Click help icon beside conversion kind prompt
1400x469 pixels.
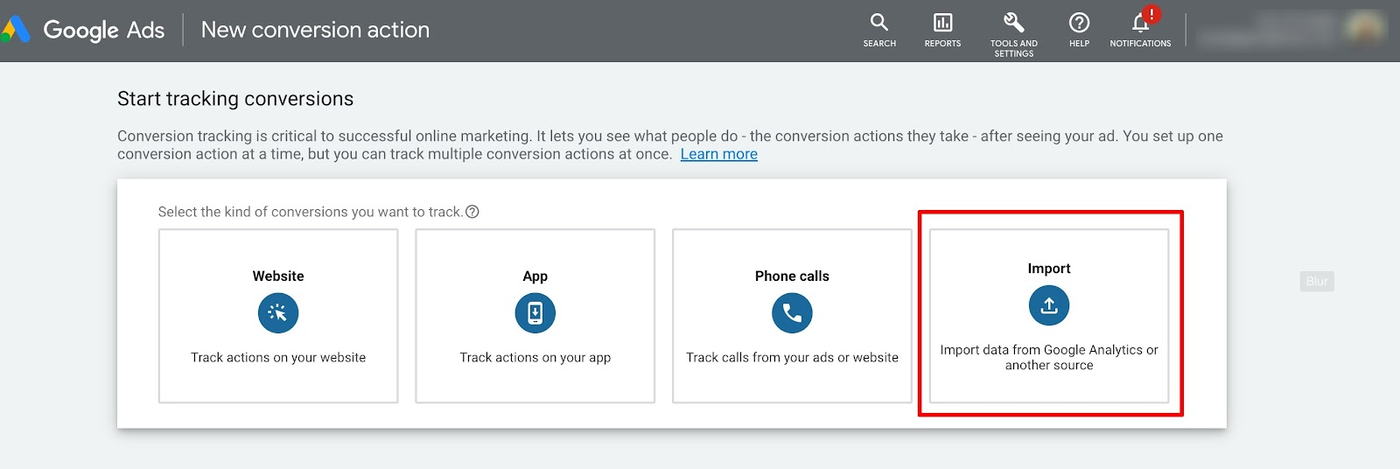[472, 212]
